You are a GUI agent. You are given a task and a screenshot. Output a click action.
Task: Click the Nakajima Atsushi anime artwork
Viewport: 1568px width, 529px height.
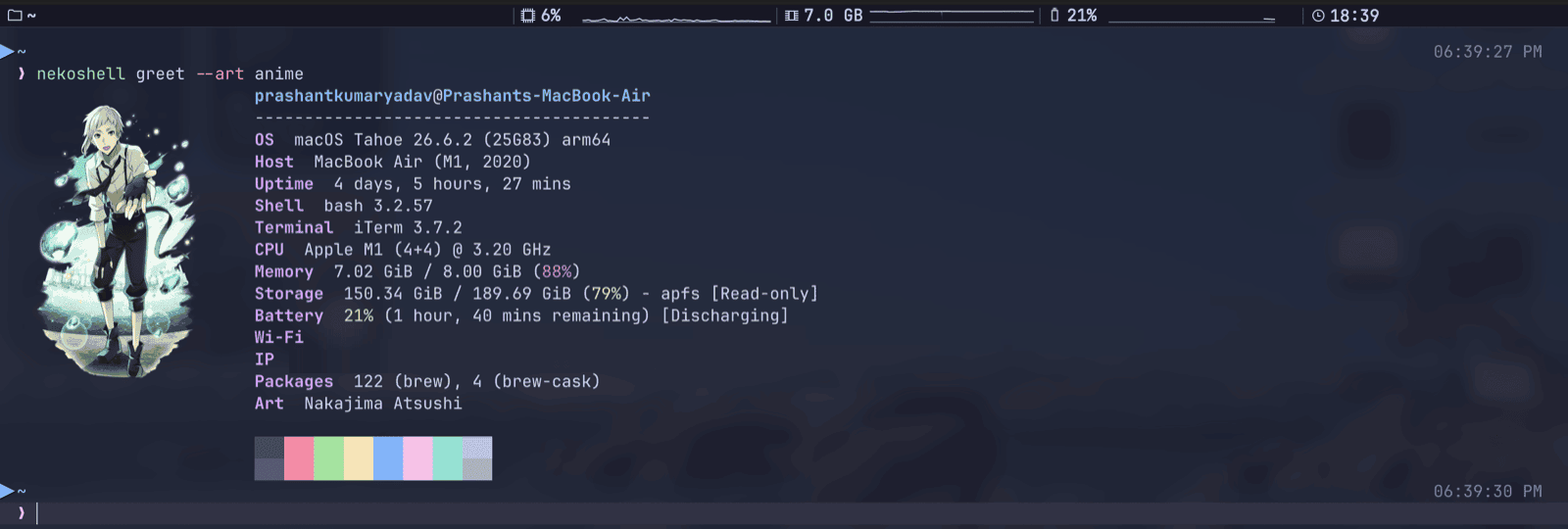[x=117, y=241]
